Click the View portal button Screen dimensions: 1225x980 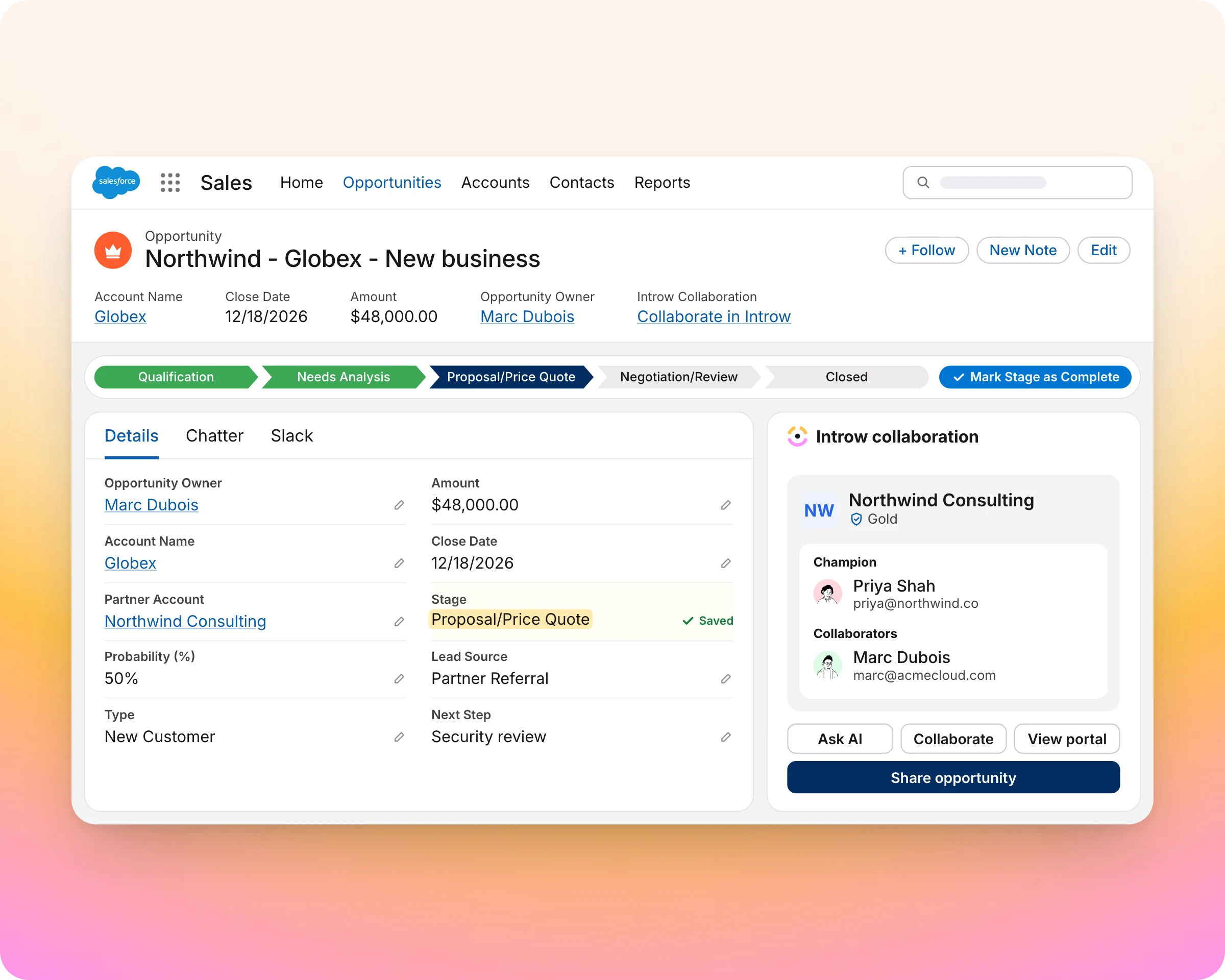[x=1066, y=739]
